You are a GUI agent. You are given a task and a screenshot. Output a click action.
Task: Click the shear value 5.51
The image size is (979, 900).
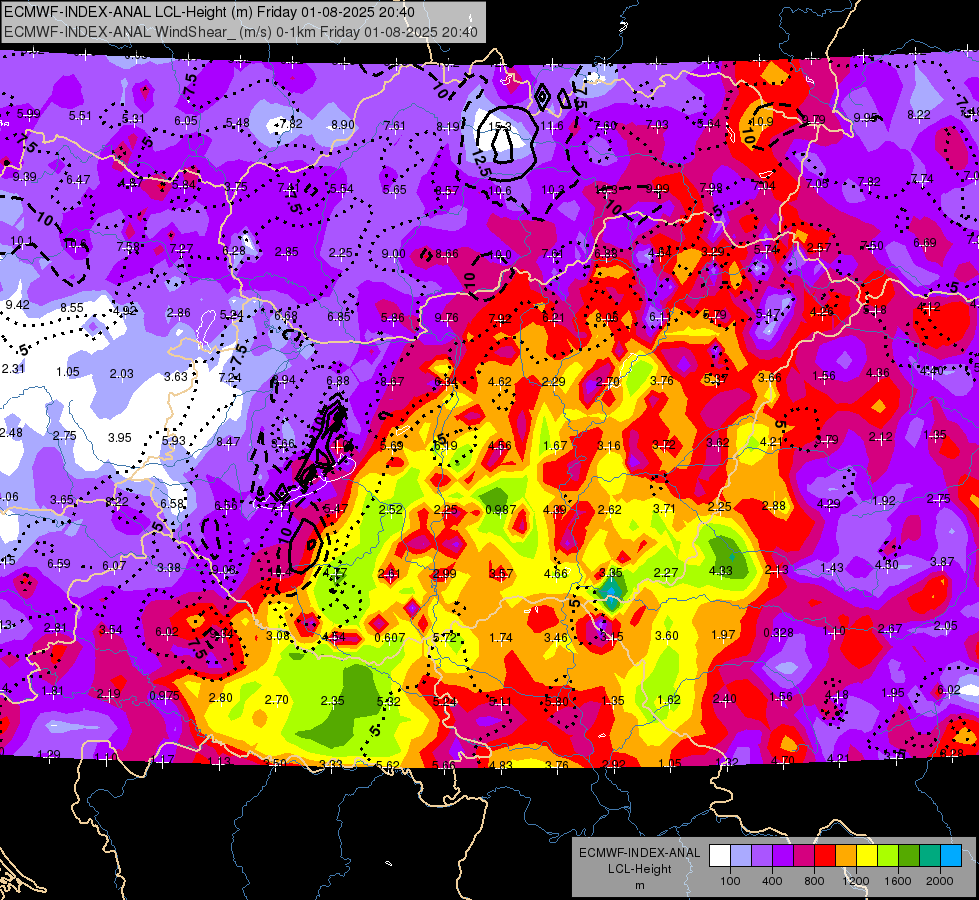(x=80, y=116)
